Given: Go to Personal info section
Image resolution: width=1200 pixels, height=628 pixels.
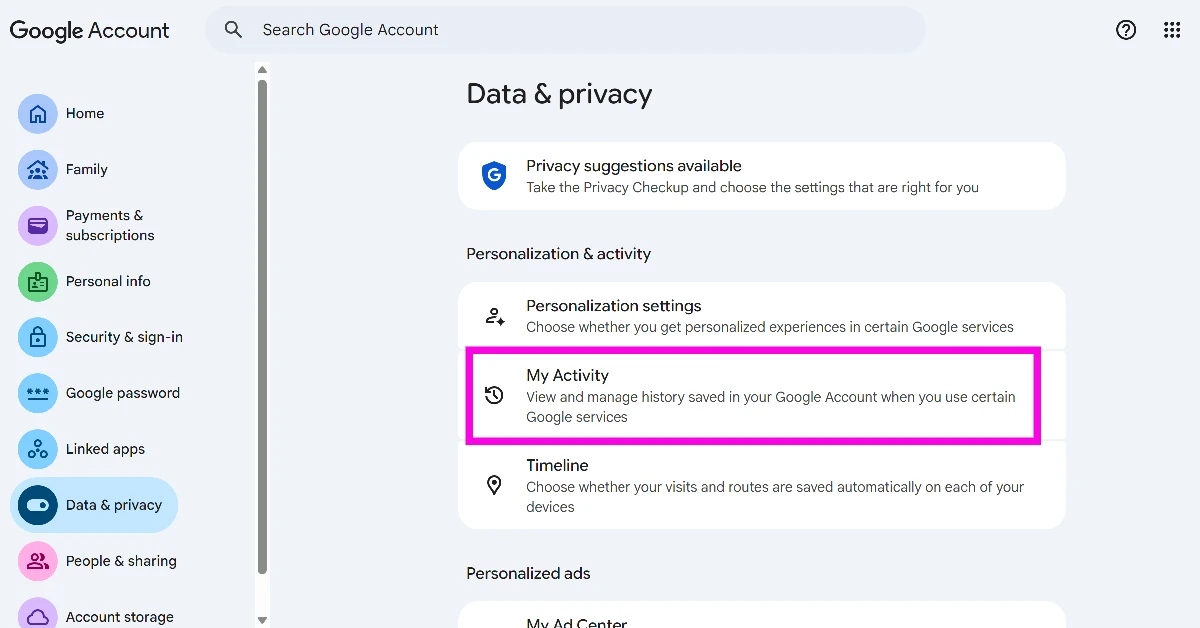Looking at the screenshot, I should 94,281.
